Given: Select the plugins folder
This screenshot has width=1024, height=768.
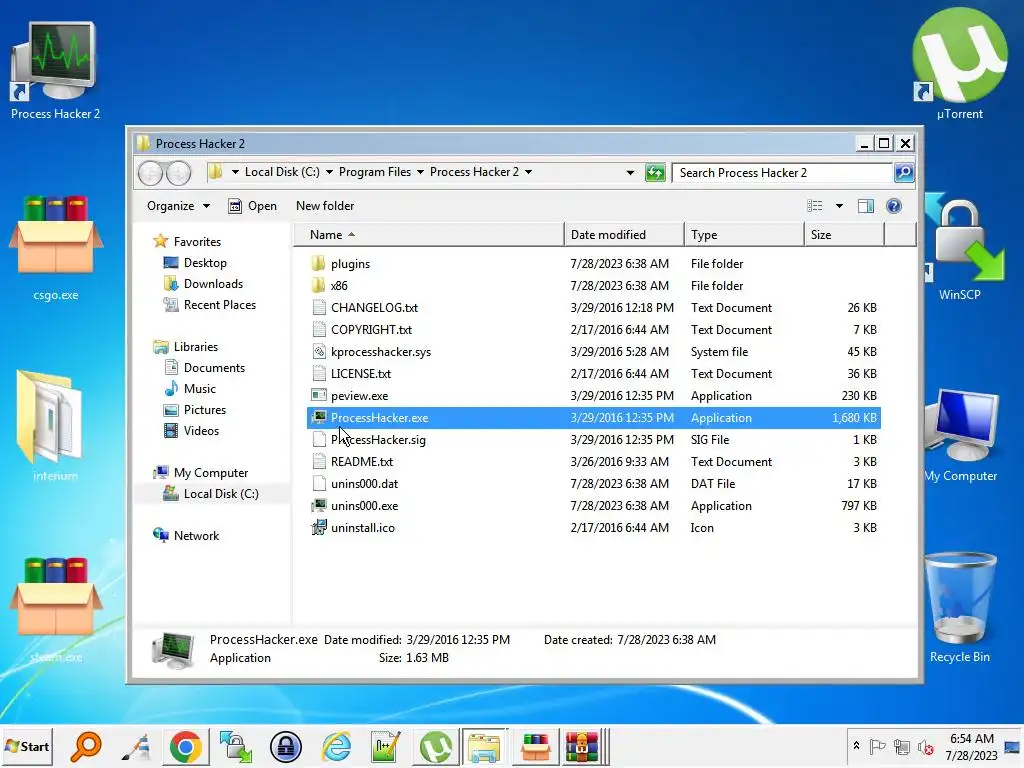Looking at the screenshot, I should click(594, 264).
